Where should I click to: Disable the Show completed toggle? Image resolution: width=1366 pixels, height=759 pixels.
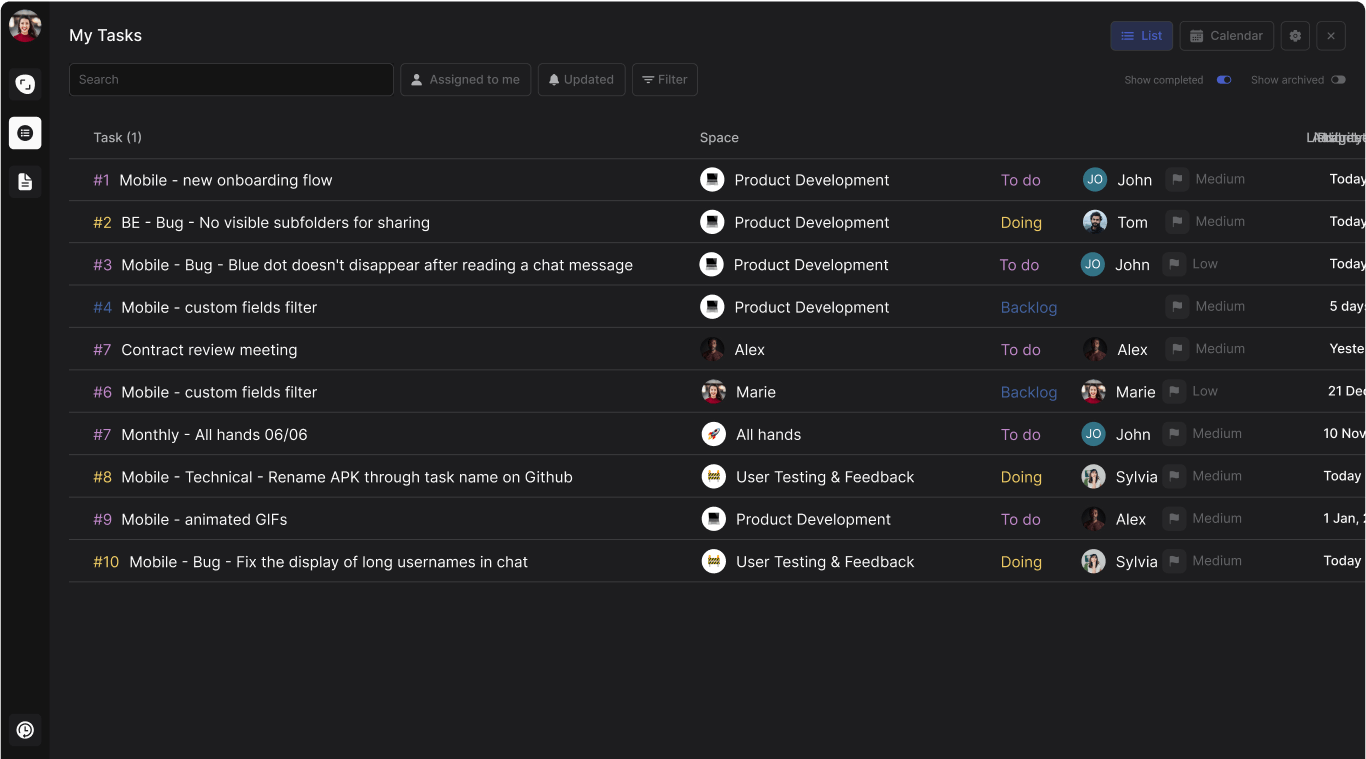click(1224, 79)
